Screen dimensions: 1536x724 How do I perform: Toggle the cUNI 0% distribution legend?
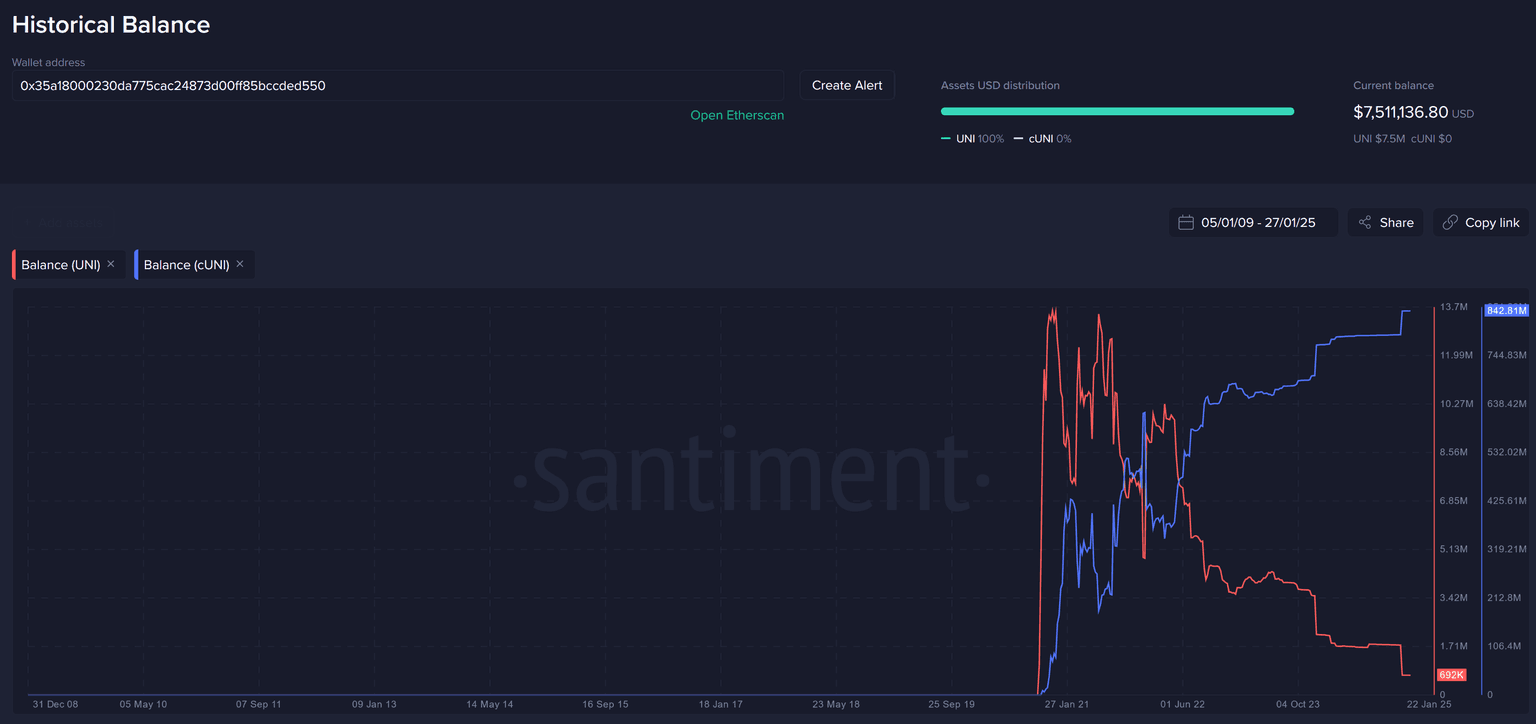coord(1043,139)
